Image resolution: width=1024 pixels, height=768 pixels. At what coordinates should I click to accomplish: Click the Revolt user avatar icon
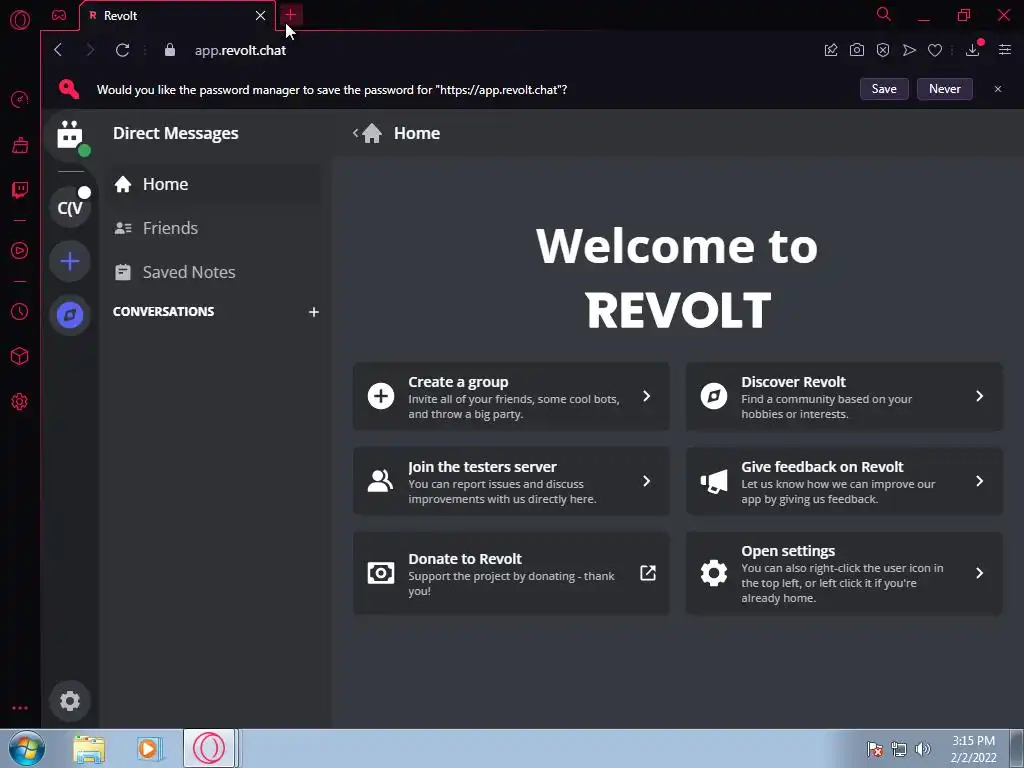[70, 136]
